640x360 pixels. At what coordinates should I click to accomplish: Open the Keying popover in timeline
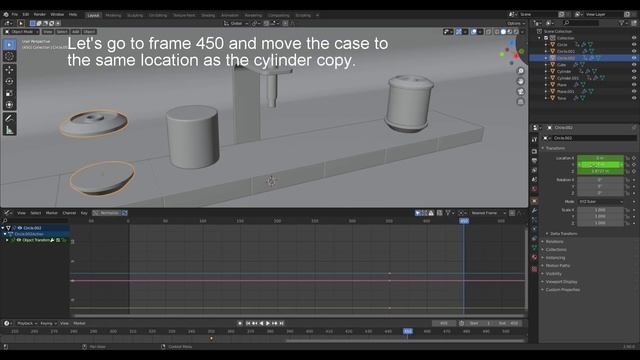pyautogui.click(x=48, y=323)
